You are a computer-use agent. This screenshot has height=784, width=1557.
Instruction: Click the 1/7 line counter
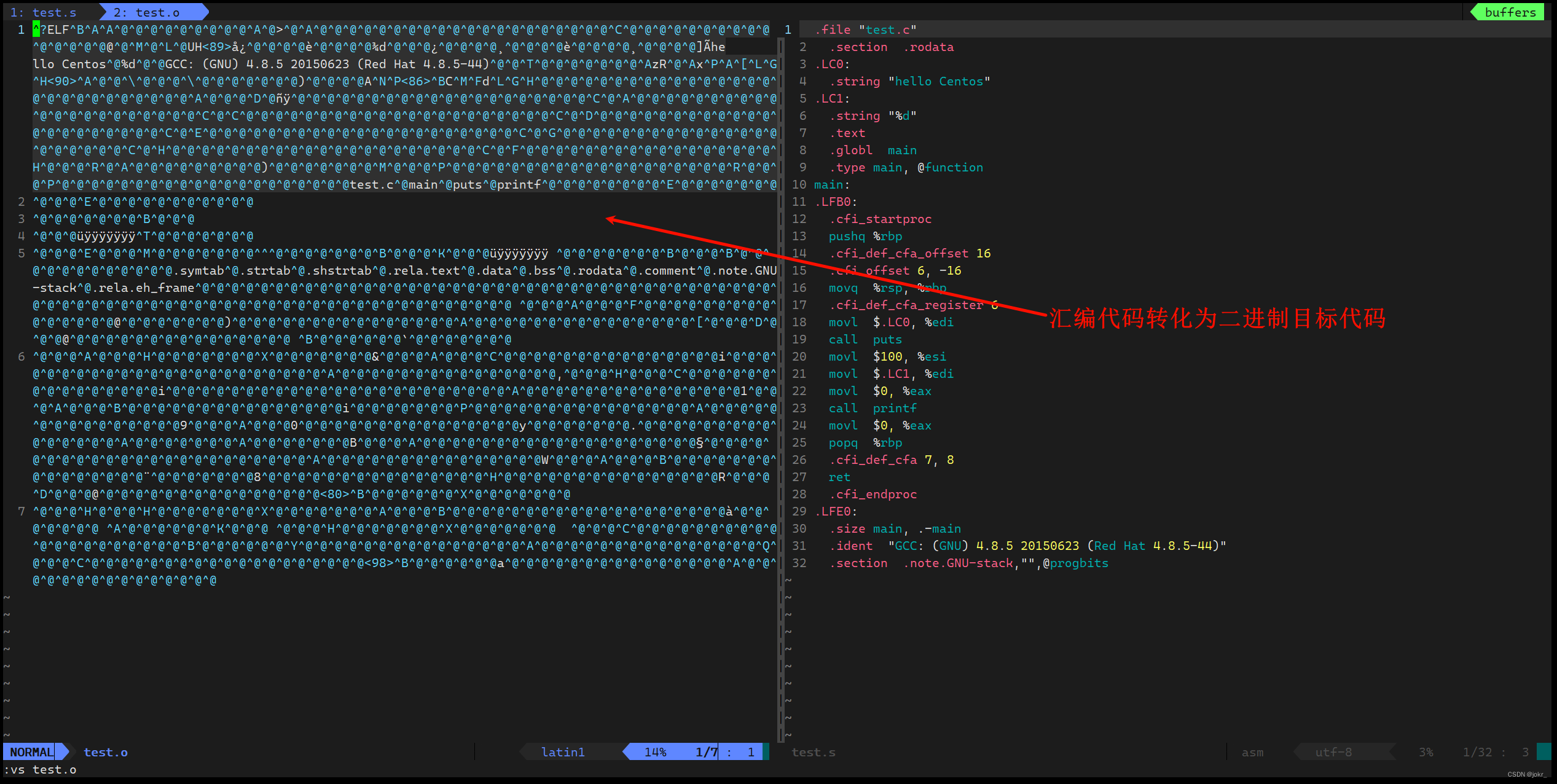707,752
